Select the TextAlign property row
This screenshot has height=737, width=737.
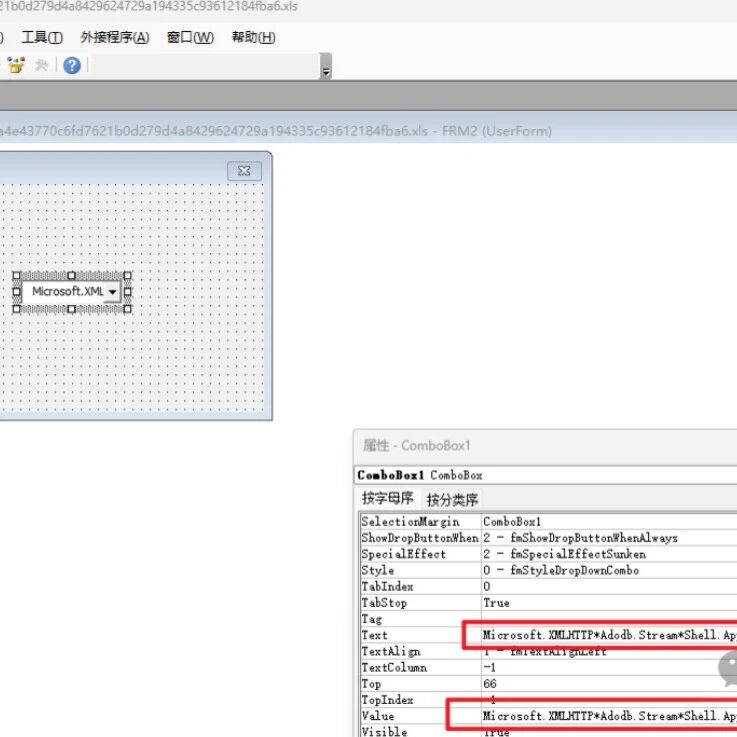point(549,651)
